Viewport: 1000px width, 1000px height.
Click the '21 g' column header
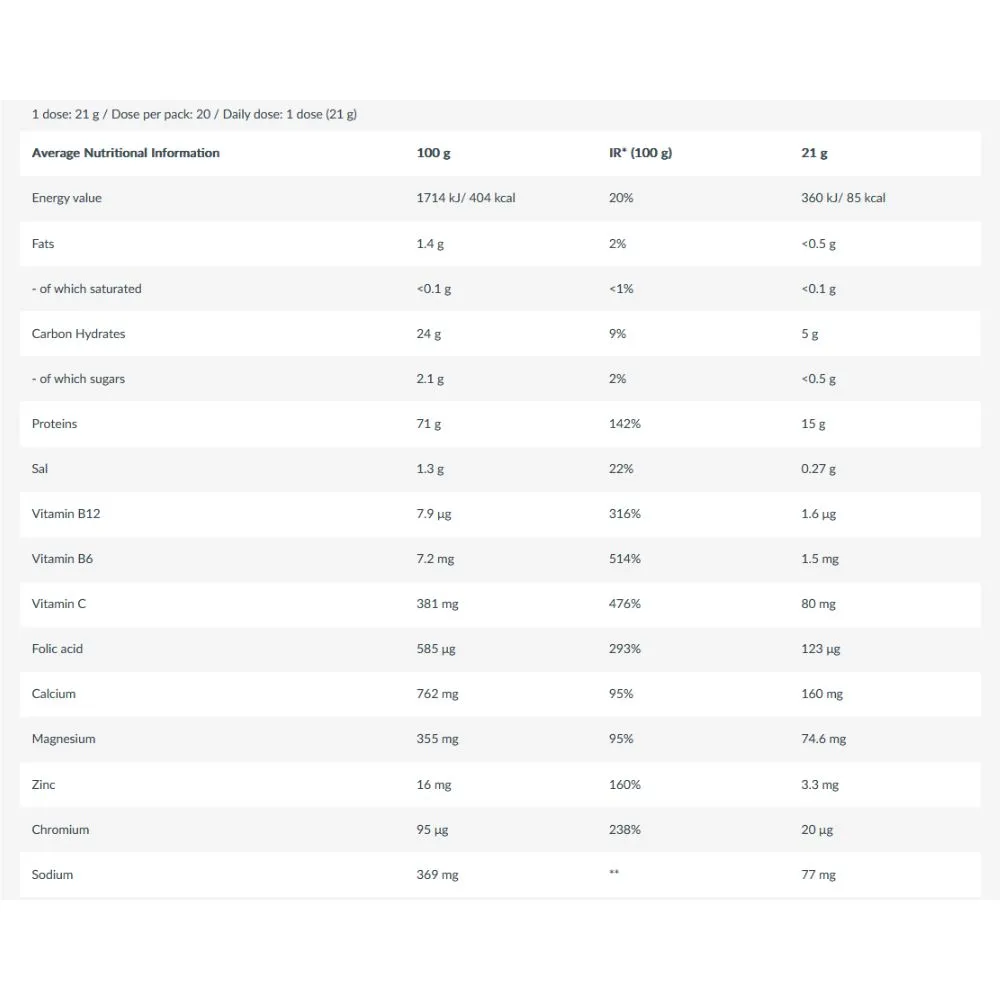tap(814, 153)
